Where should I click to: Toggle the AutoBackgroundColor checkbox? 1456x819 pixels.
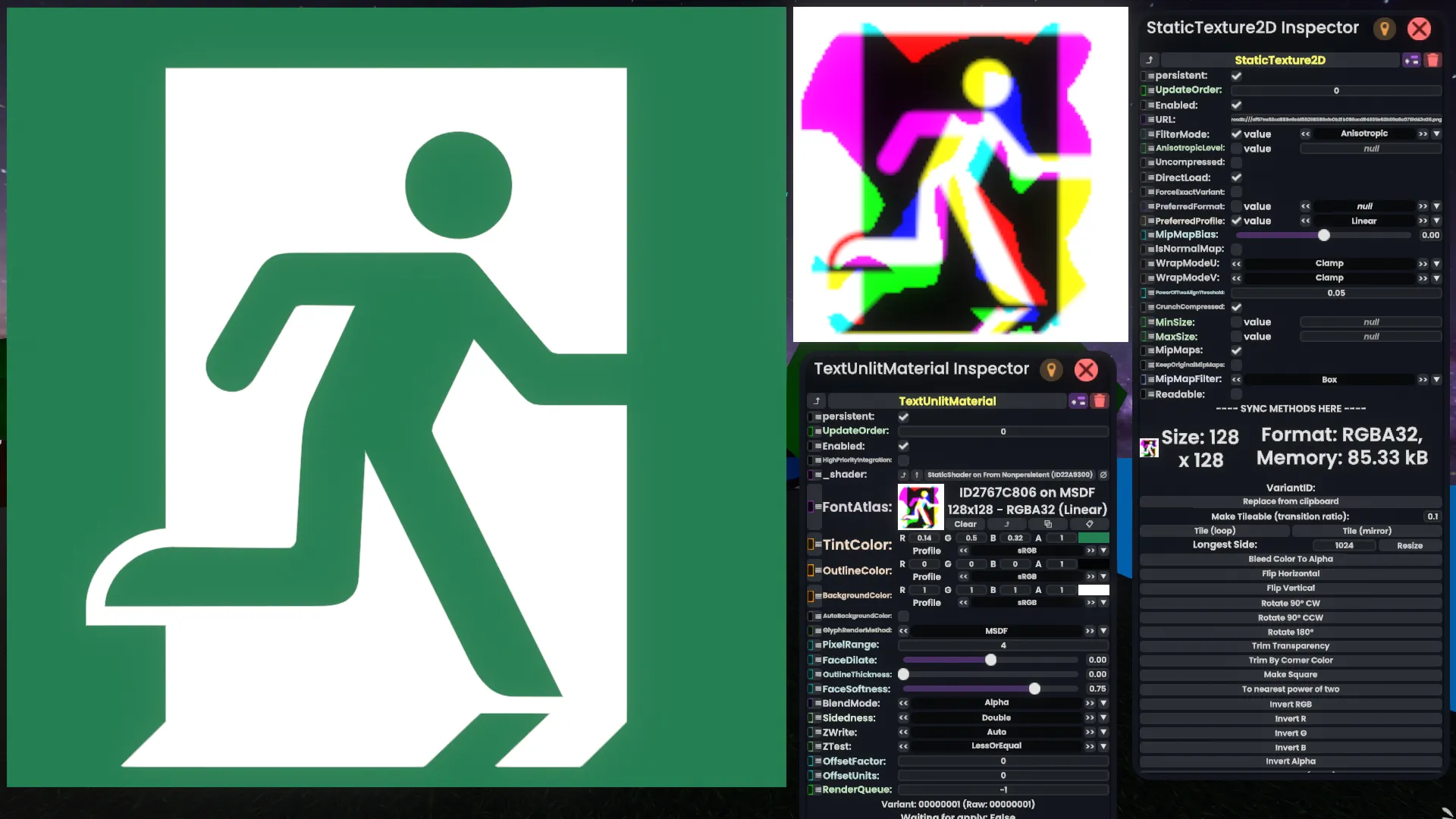click(904, 617)
